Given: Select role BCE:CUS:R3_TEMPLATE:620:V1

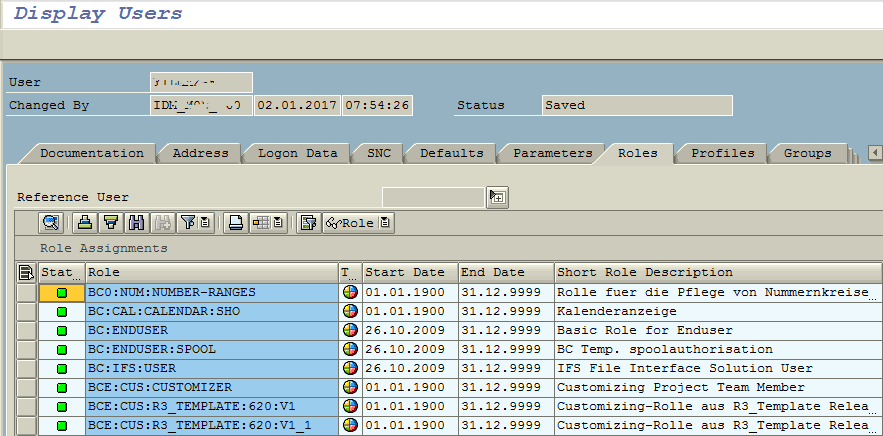Looking at the screenshot, I should (x=212, y=406).
